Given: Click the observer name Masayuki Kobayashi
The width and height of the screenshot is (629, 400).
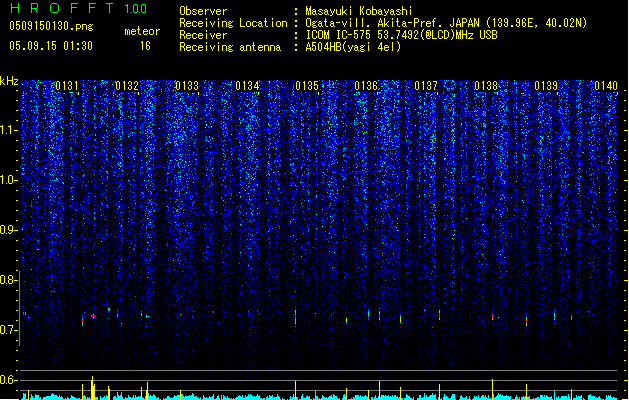Looking at the screenshot, I should [x=359, y=11].
